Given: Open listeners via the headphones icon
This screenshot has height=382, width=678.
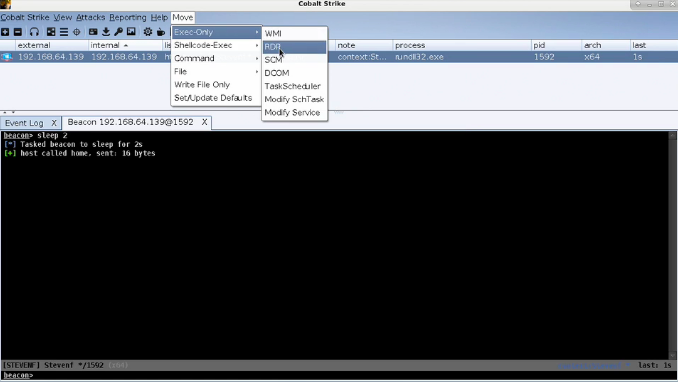Looking at the screenshot, I should (x=34, y=32).
